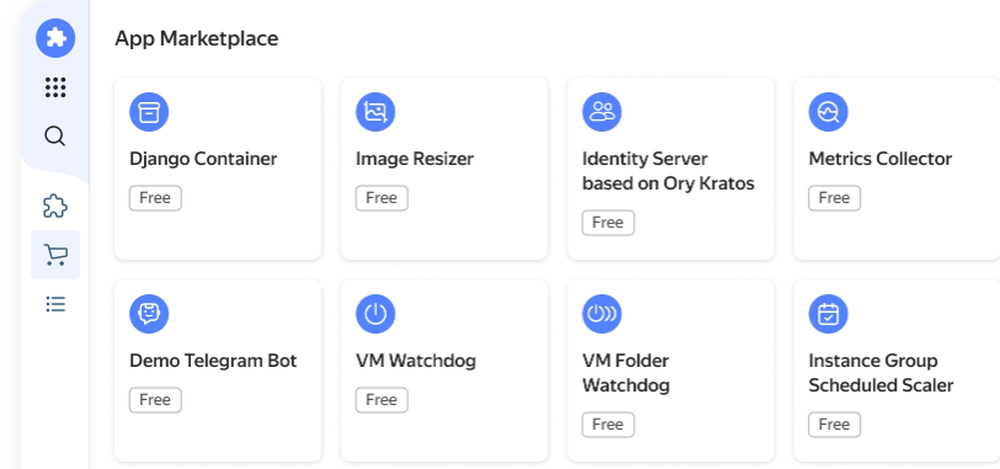Click the Demo Telegram Bot robot icon

[x=149, y=314]
